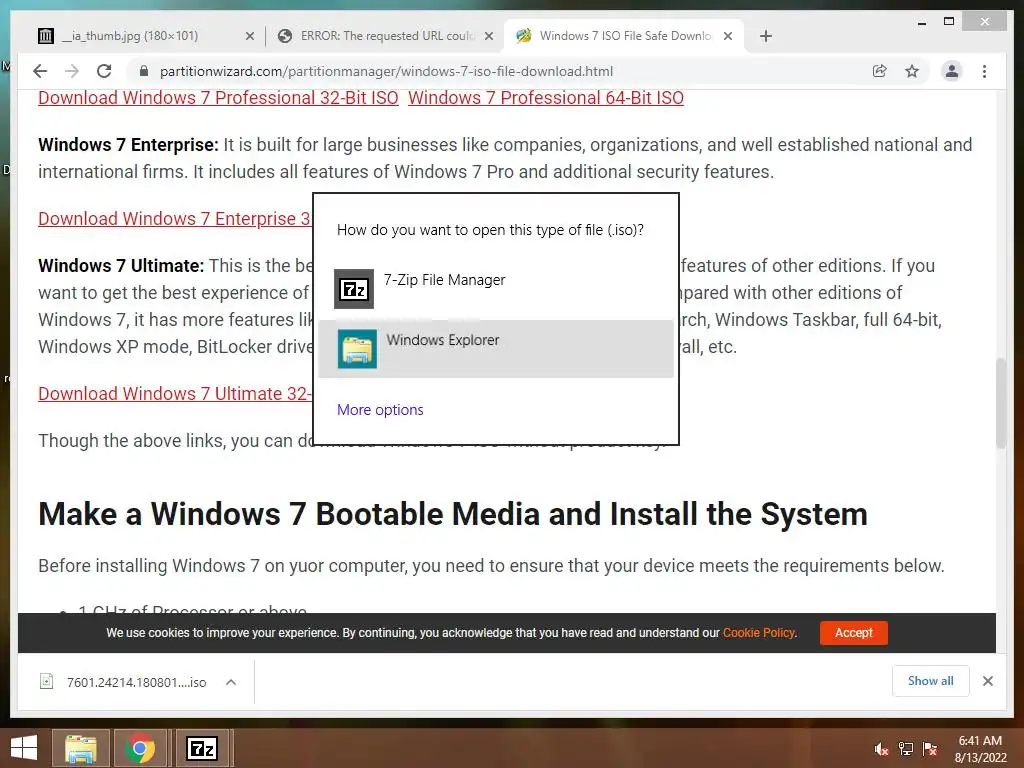Screen dimensions: 1024x768
Task: Select Windows Explorer to open the ISO
Action: pos(496,348)
